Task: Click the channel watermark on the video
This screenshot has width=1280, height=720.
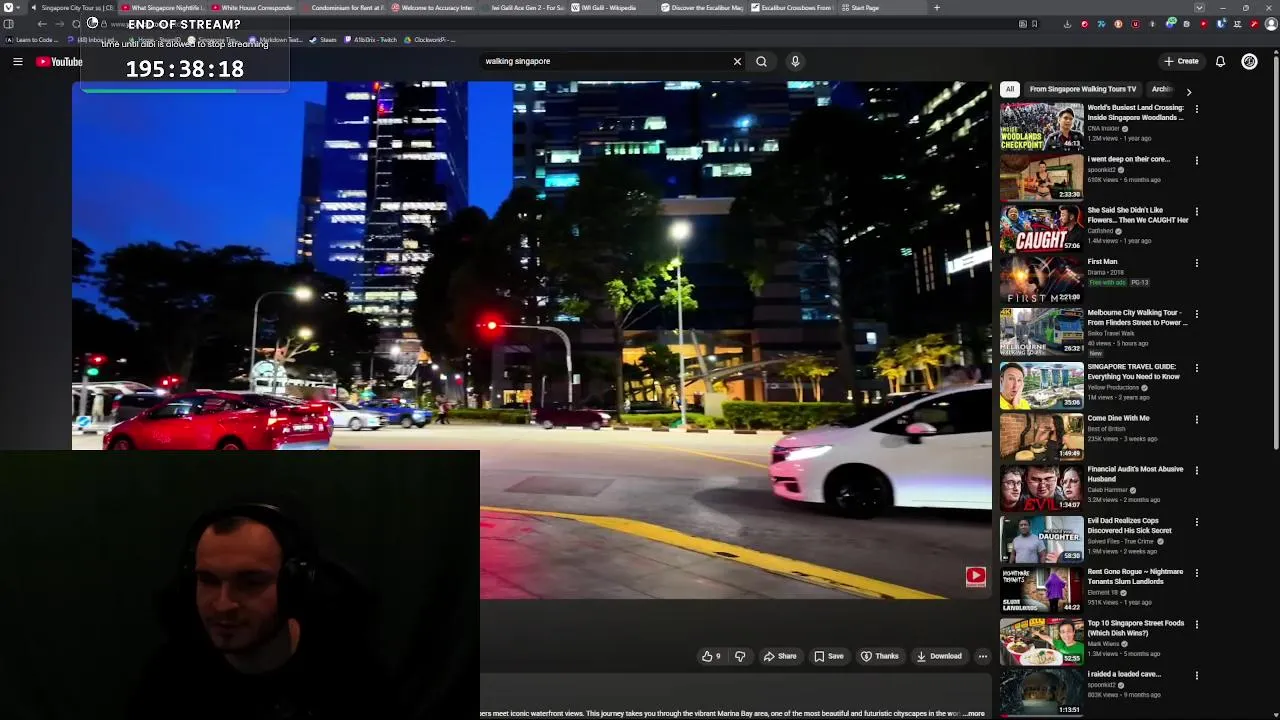Action: click(975, 576)
